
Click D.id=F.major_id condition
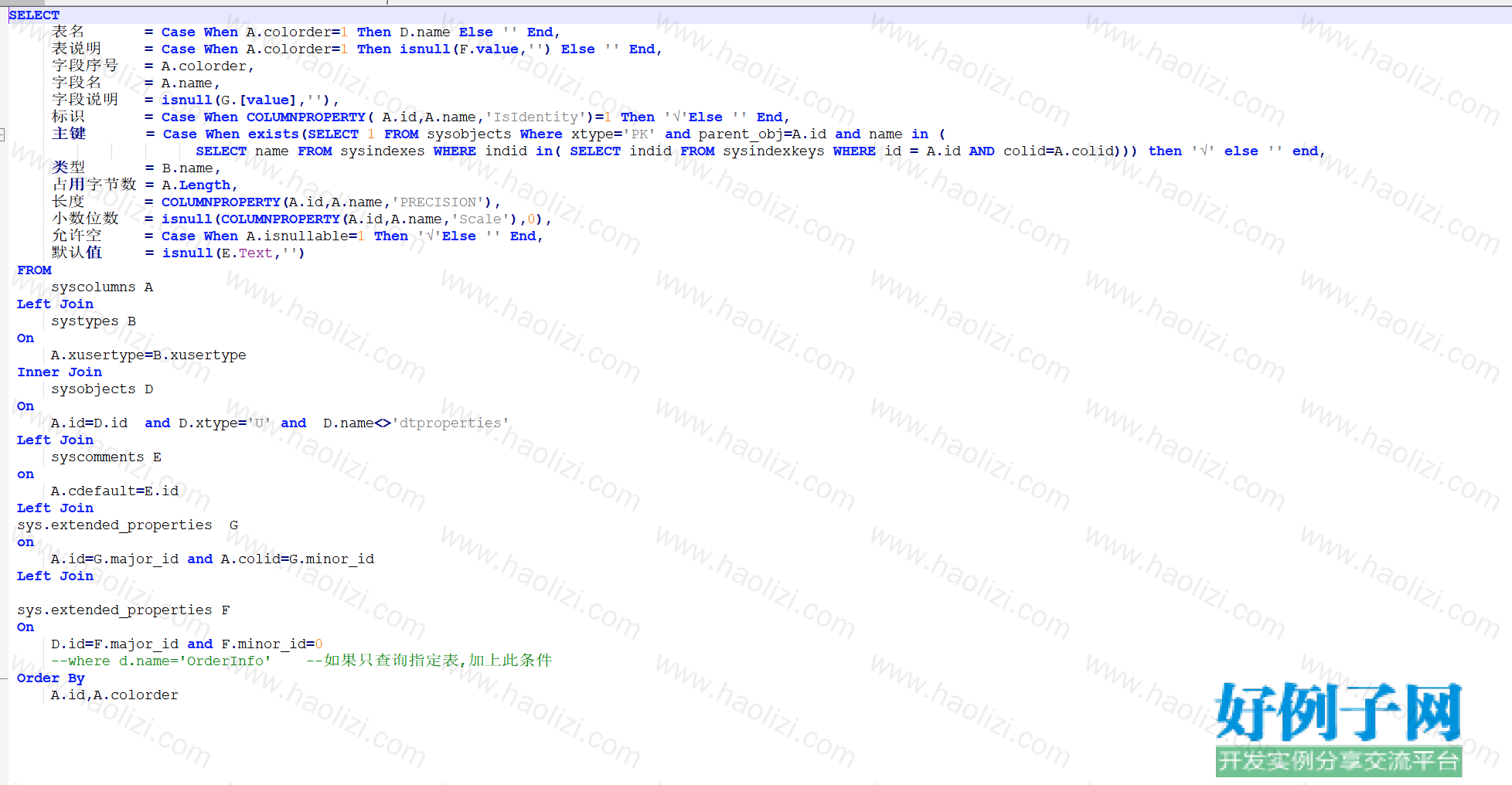coord(114,644)
